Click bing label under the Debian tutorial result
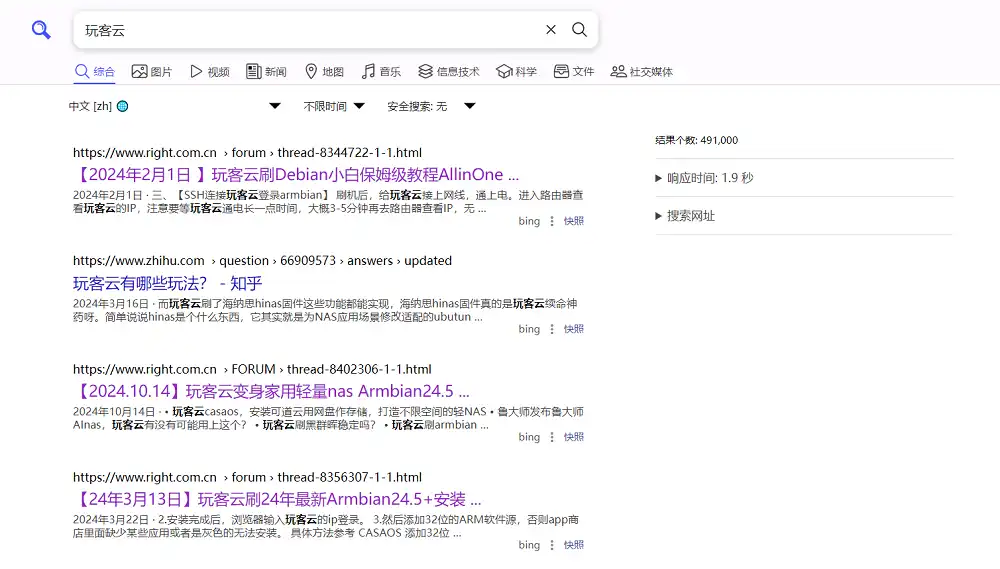1000x569 pixels. (x=529, y=221)
